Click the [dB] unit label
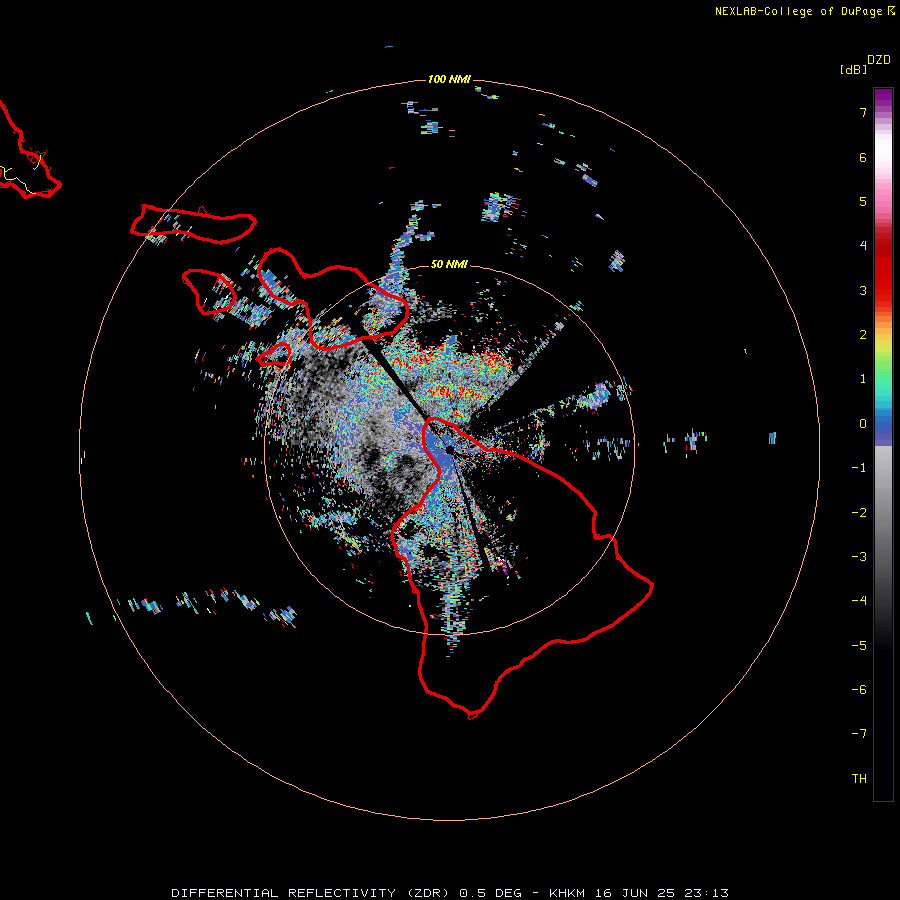The width and height of the screenshot is (900, 900). 853,69
